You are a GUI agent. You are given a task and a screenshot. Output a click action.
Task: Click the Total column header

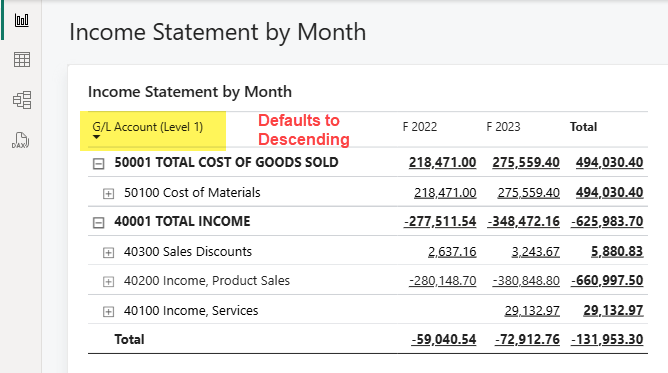pyautogui.click(x=583, y=127)
